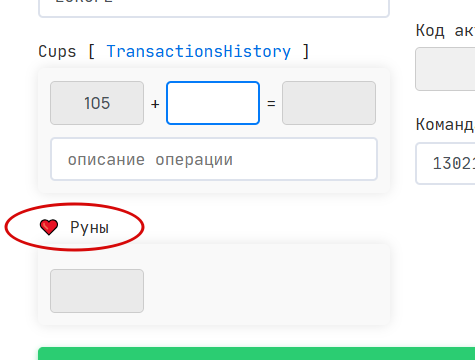This screenshot has width=475, height=360.
Task: Click the partially visible text field above Cups
Action: [x=214, y=8]
